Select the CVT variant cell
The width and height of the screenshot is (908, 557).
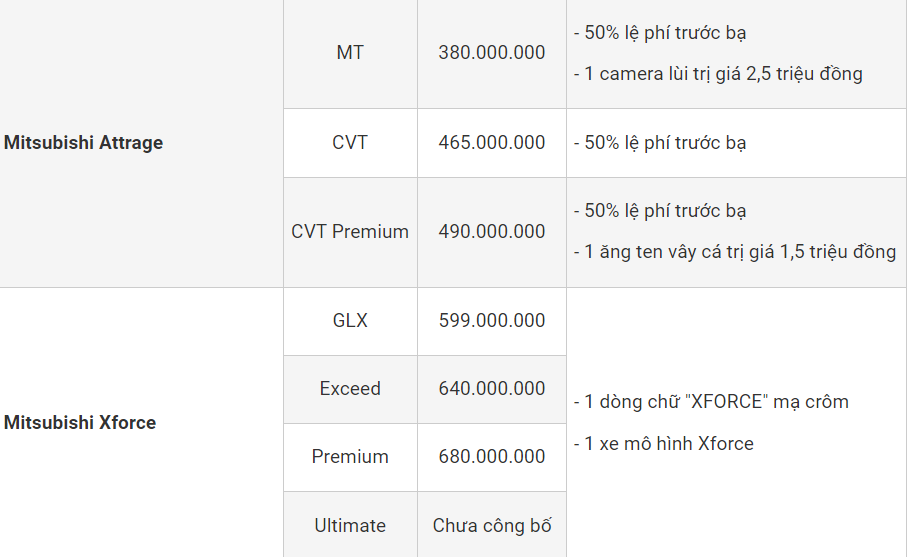click(x=350, y=143)
